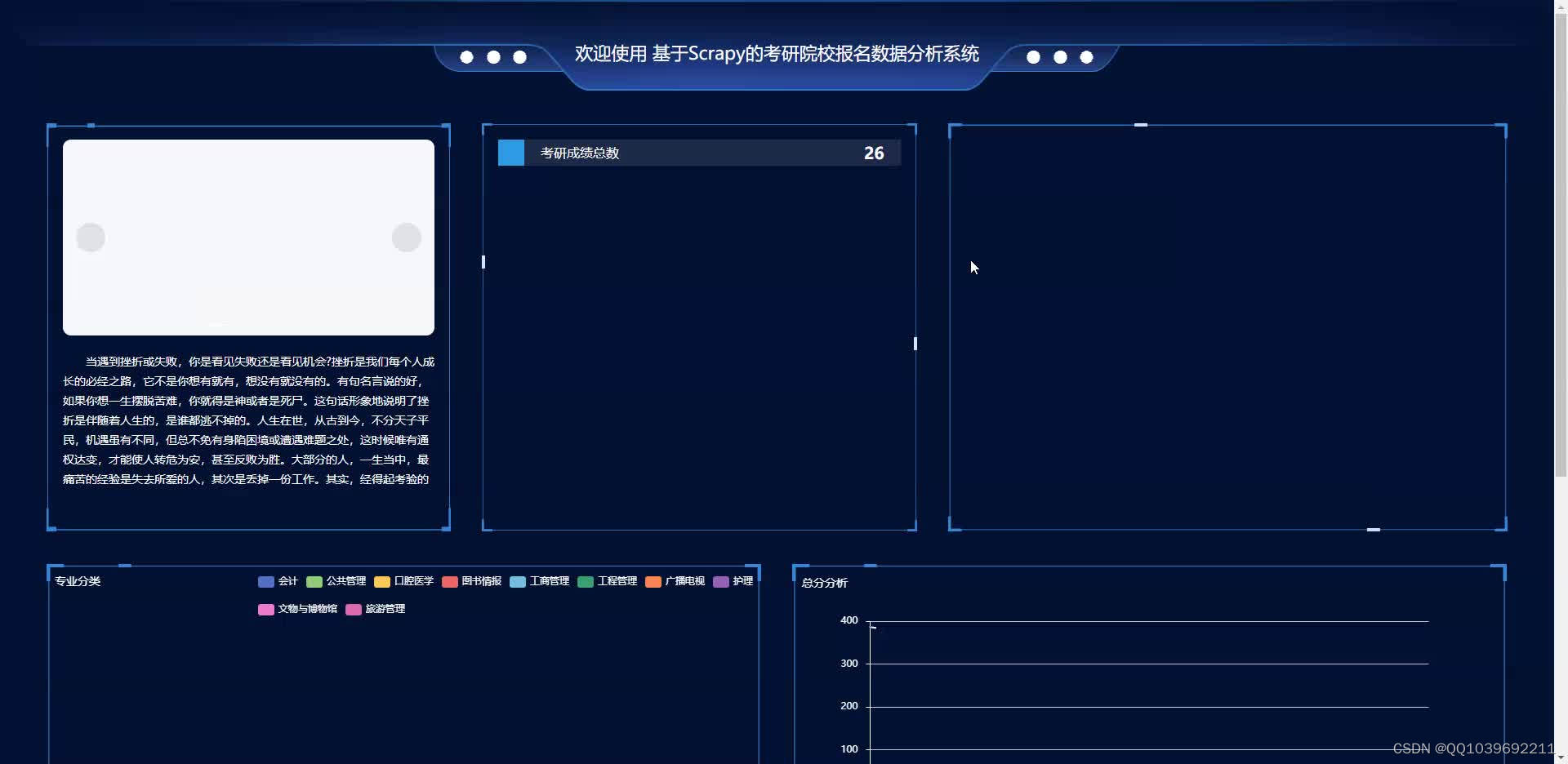This screenshot has height=764, width=1568.
Task: Click the page vertical scrollbar thumb
Action: (1561, 245)
